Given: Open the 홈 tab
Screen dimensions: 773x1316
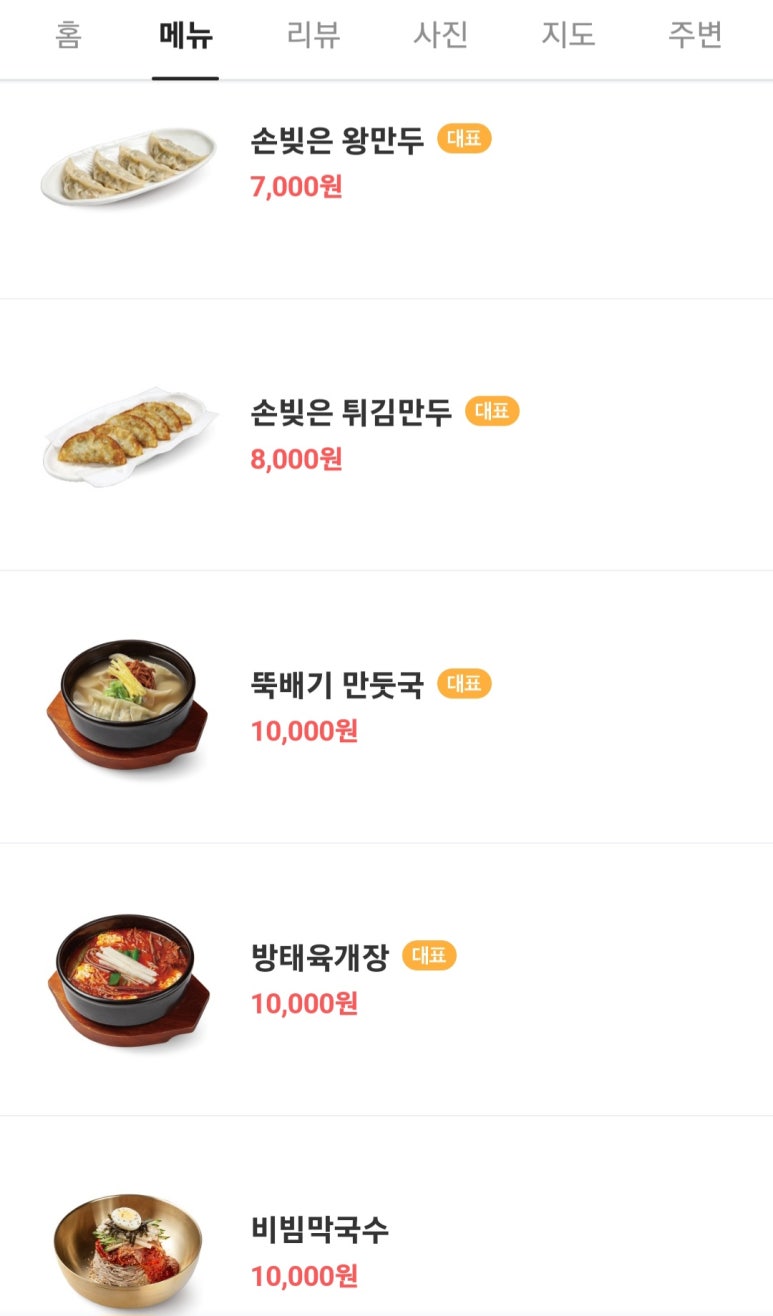Looking at the screenshot, I should pos(68,36).
